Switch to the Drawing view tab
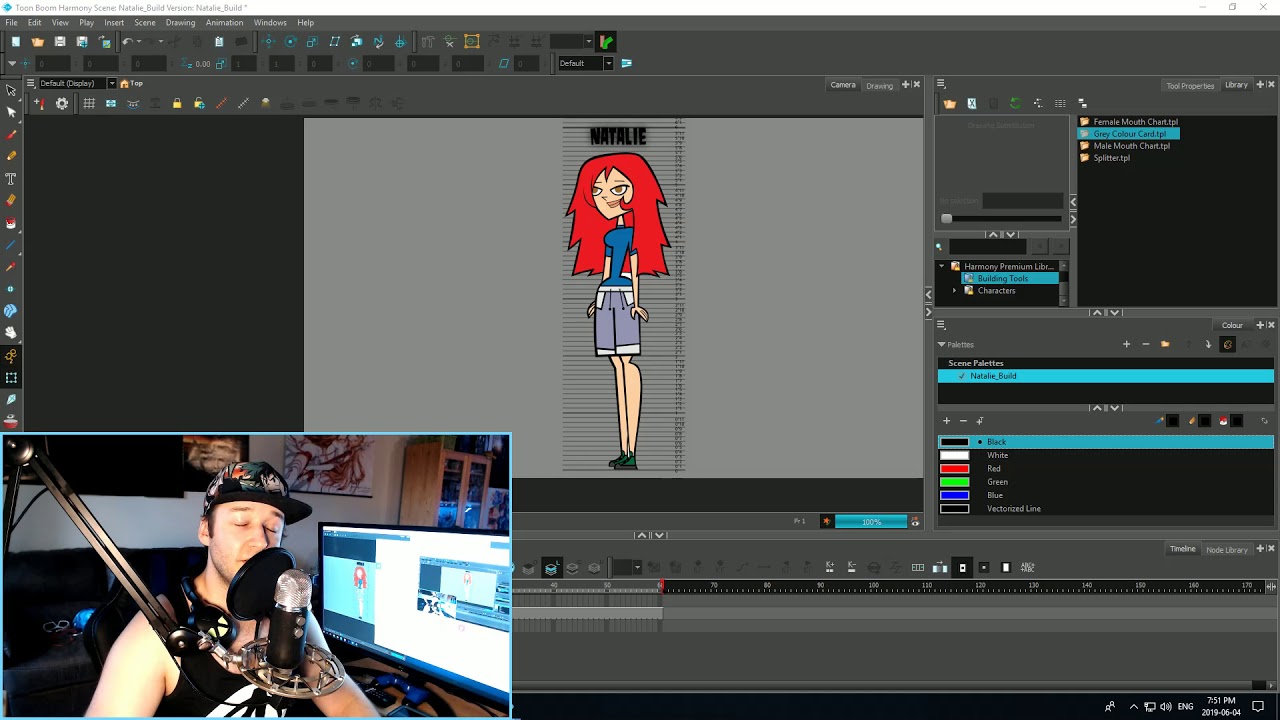 coord(880,85)
